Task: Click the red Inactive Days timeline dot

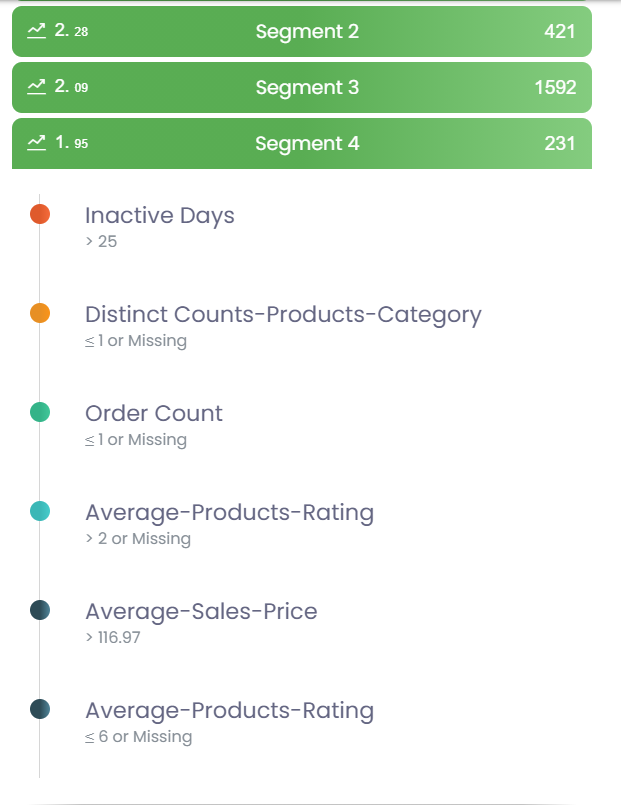Action: tap(40, 214)
